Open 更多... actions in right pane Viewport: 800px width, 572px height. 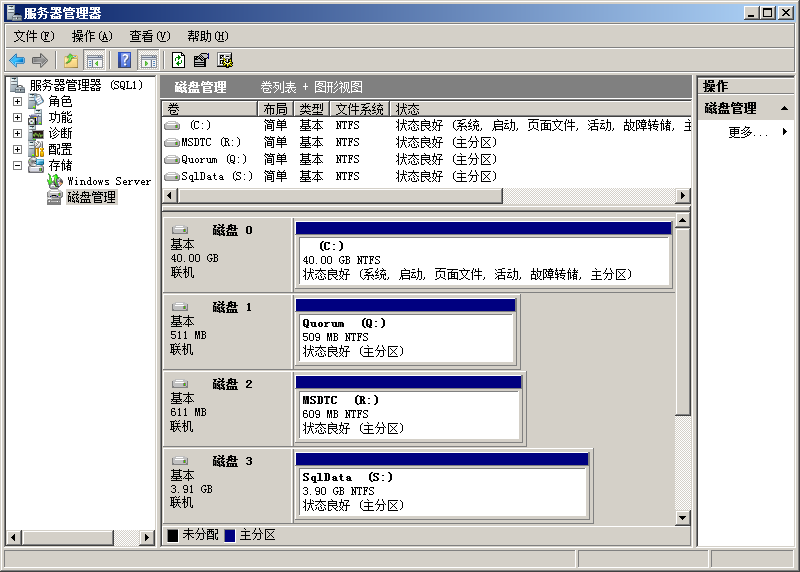coord(747,132)
